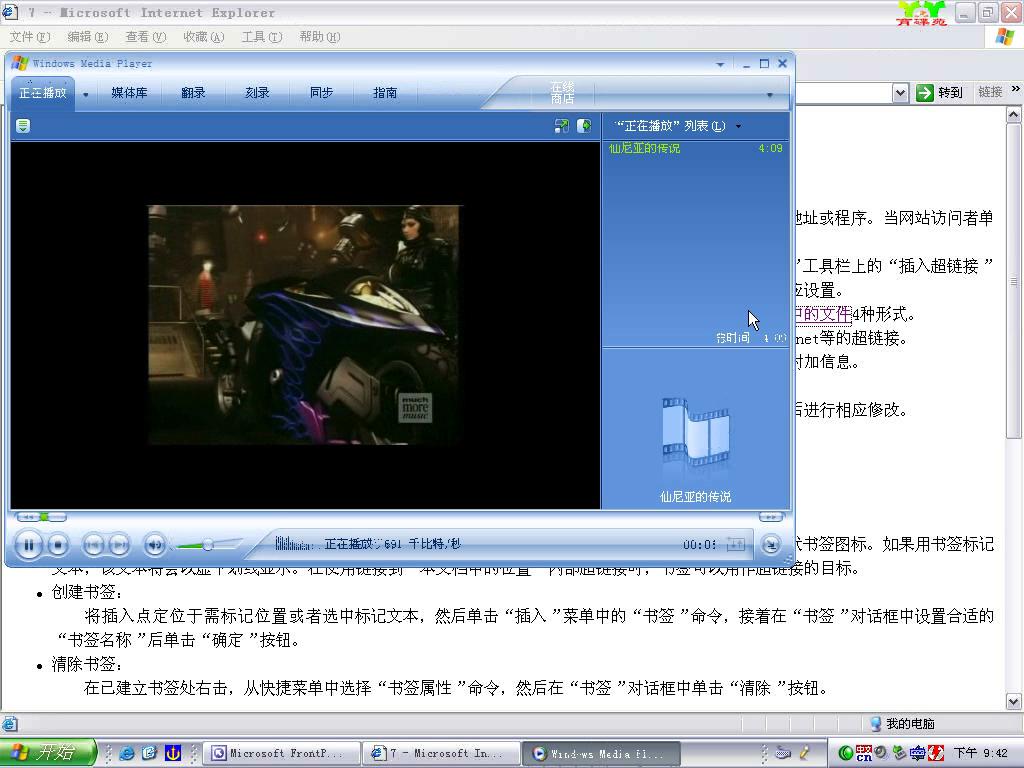Viewport: 1024px width, 768px height.
Task: Switch to the Internet Explorer taskbar button
Action: 441,753
